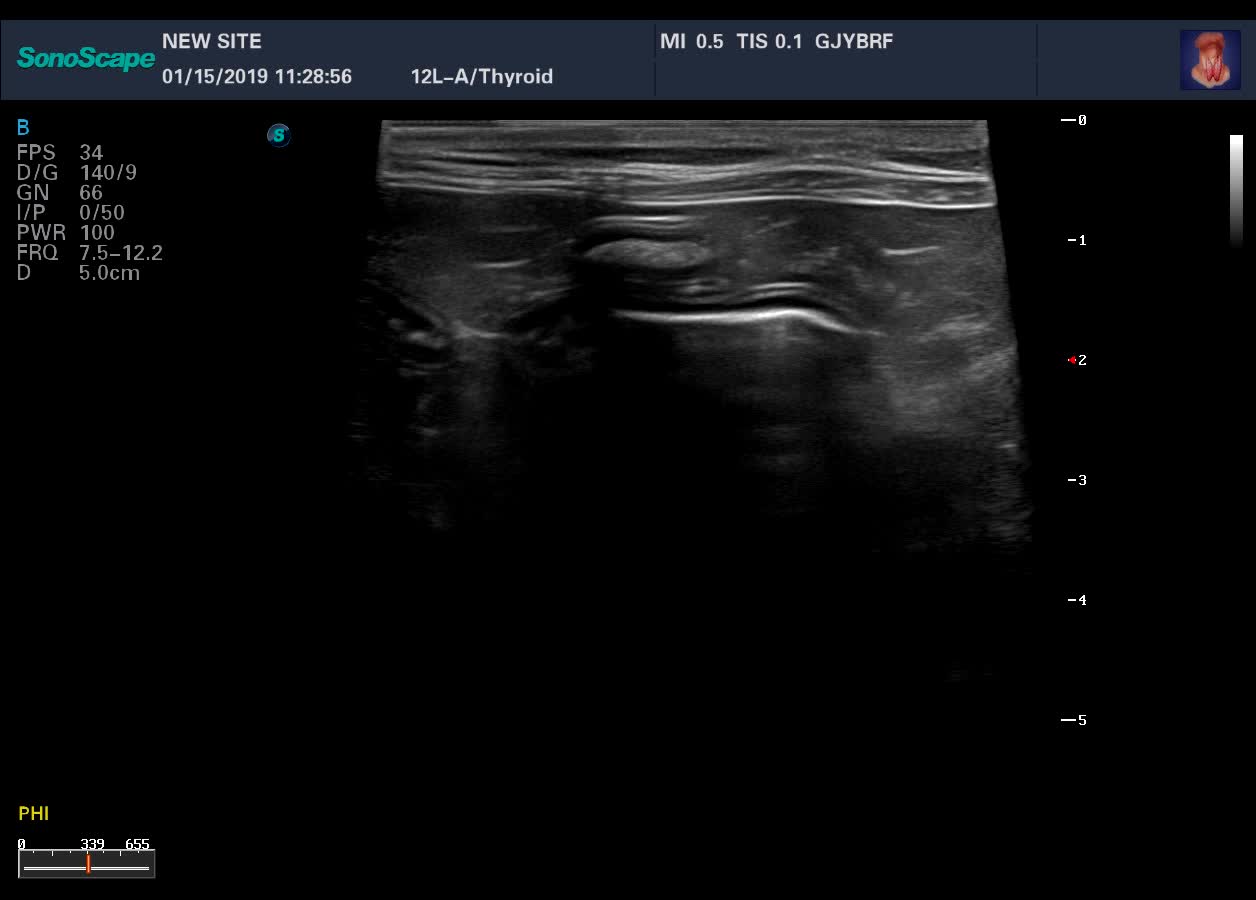Viewport: 1256px width, 900px height.
Task: Click the 4 cm depth scale mark
Action: click(x=1076, y=600)
